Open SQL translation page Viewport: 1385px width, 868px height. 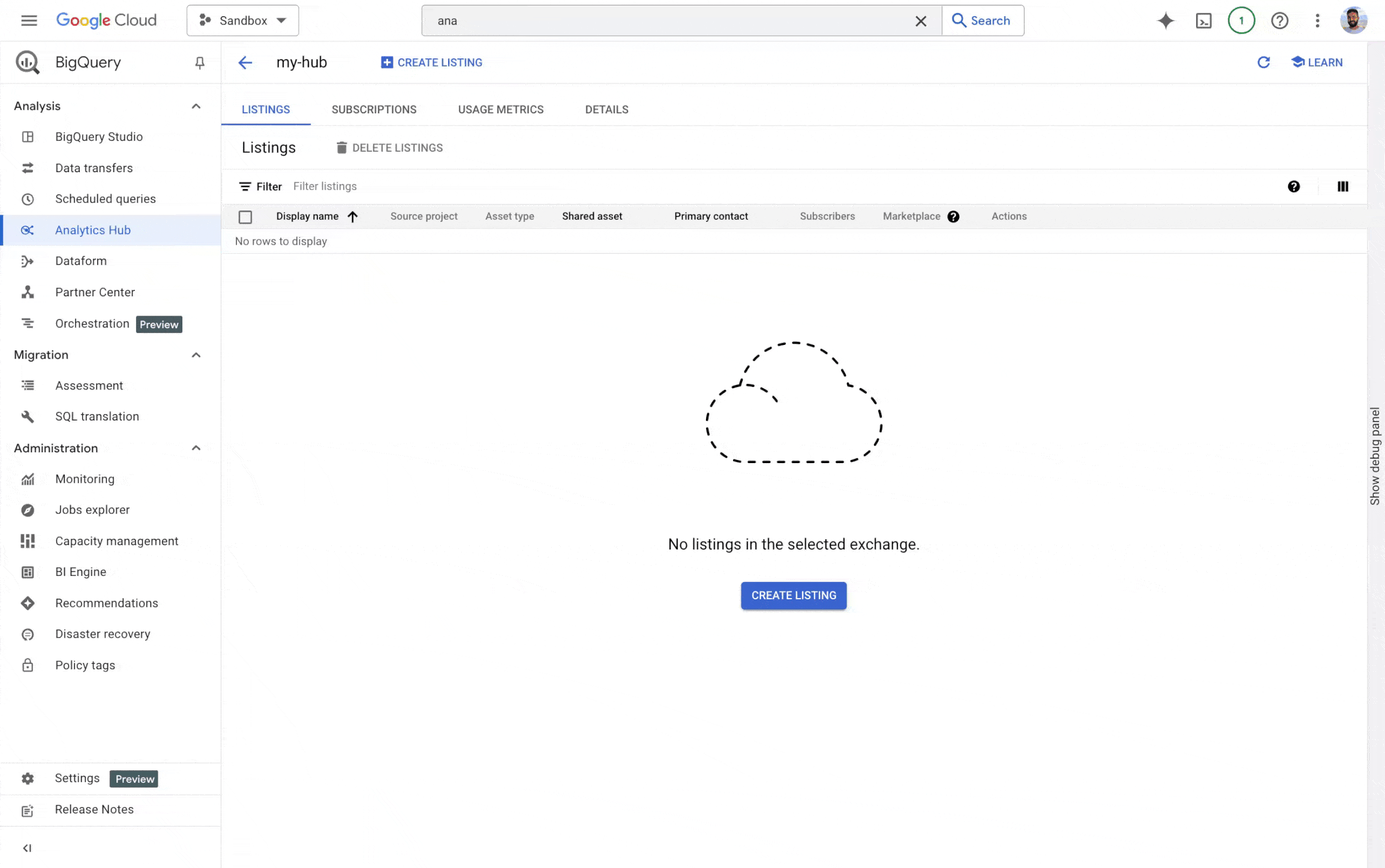110,416
